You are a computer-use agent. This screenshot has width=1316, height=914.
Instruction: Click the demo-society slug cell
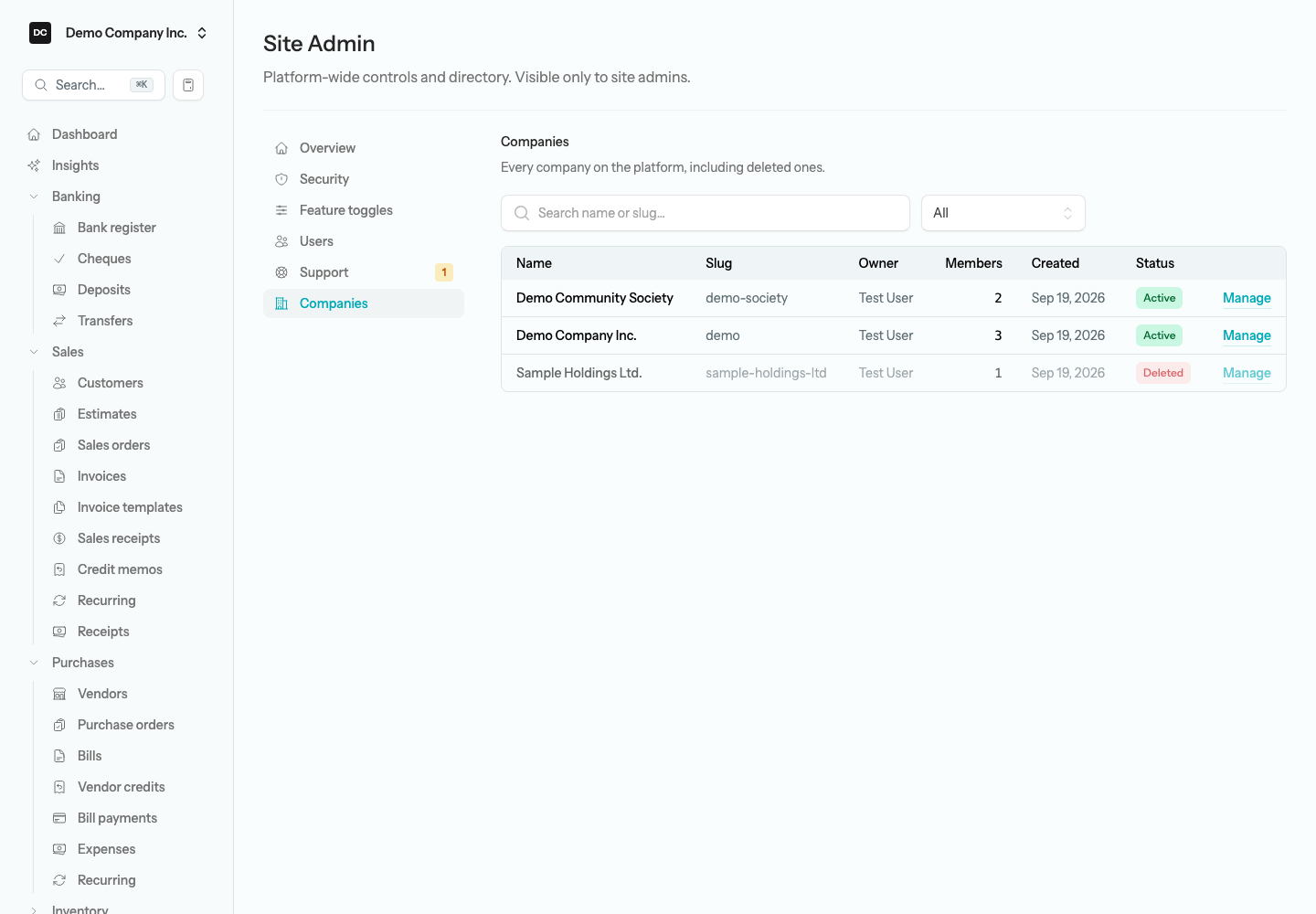[747, 298]
